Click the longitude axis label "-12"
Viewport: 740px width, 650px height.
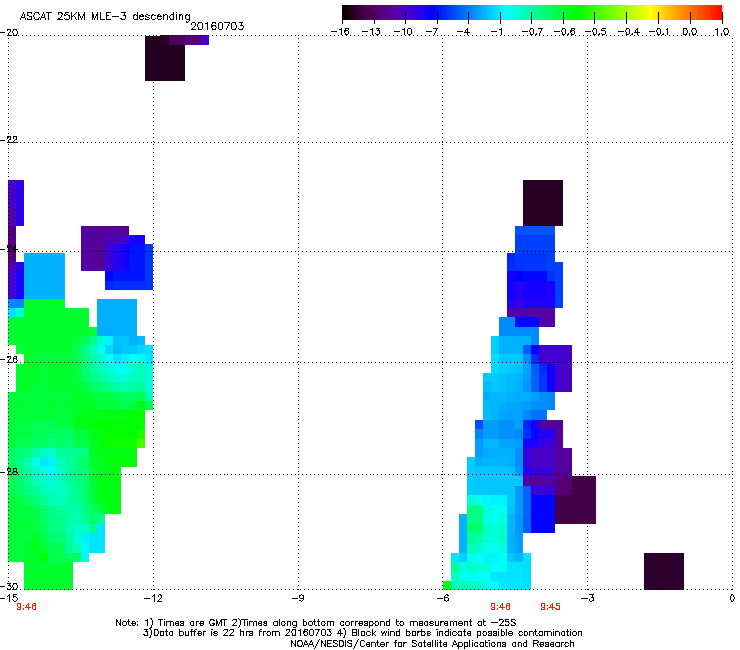pyautogui.click(x=153, y=598)
